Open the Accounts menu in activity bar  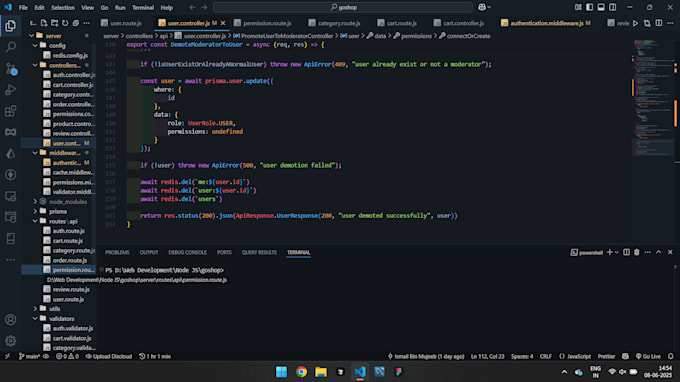[x=10, y=320]
